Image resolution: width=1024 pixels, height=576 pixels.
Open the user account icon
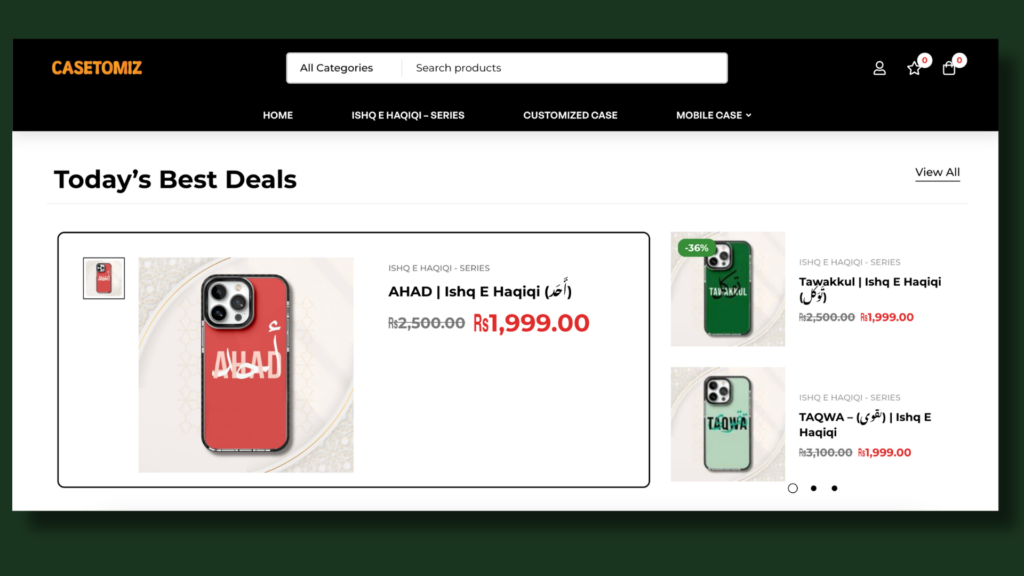coord(879,68)
